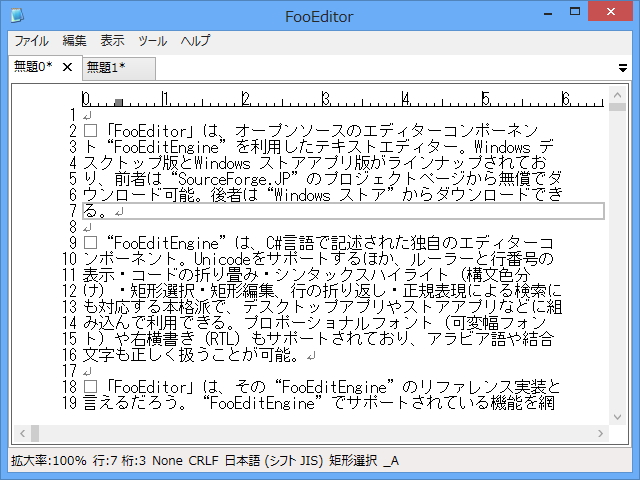The width and height of the screenshot is (640, 480).
Task: Click the vertical scrollbar down arrow
Action: 617,417
